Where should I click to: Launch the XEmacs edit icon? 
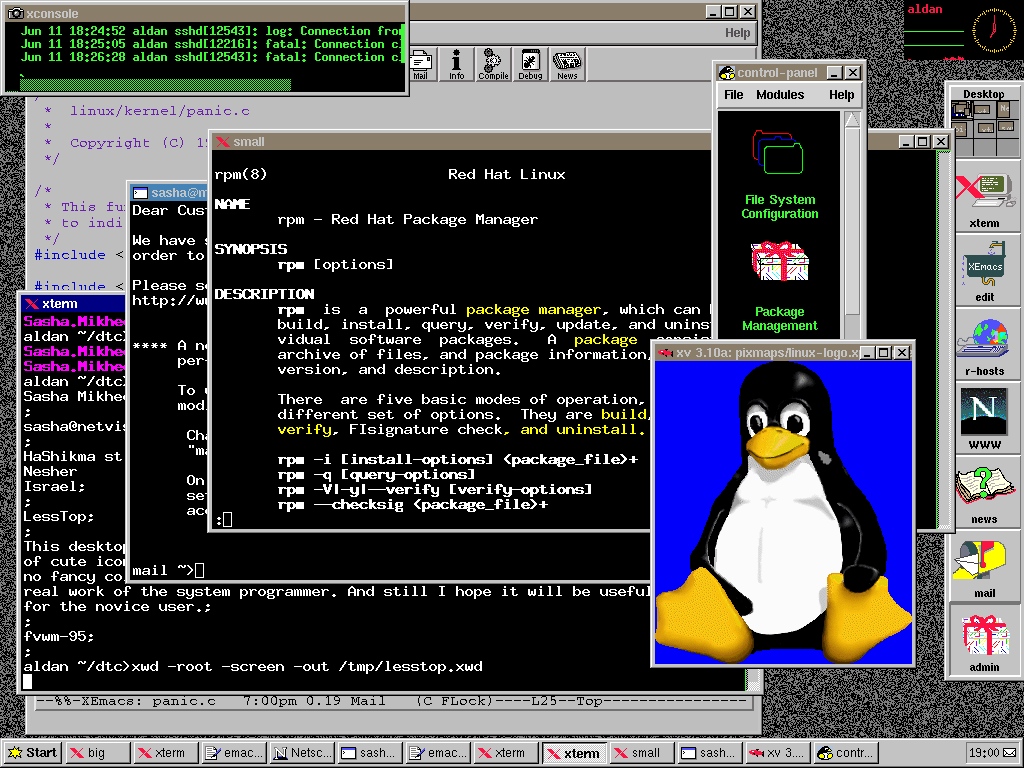(984, 272)
